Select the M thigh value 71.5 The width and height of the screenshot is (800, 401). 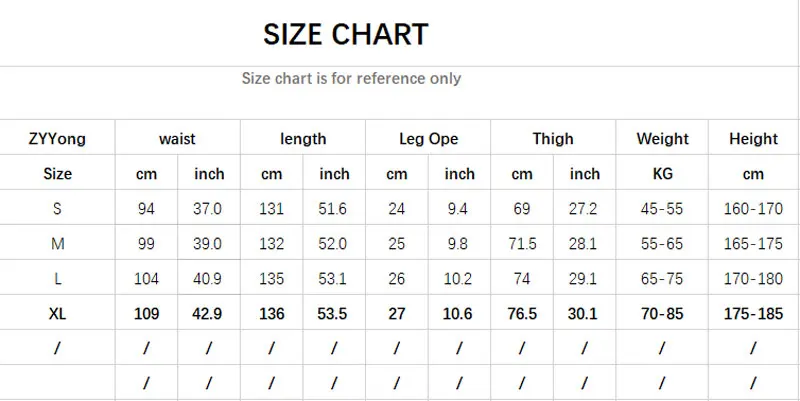coord(522,243)
